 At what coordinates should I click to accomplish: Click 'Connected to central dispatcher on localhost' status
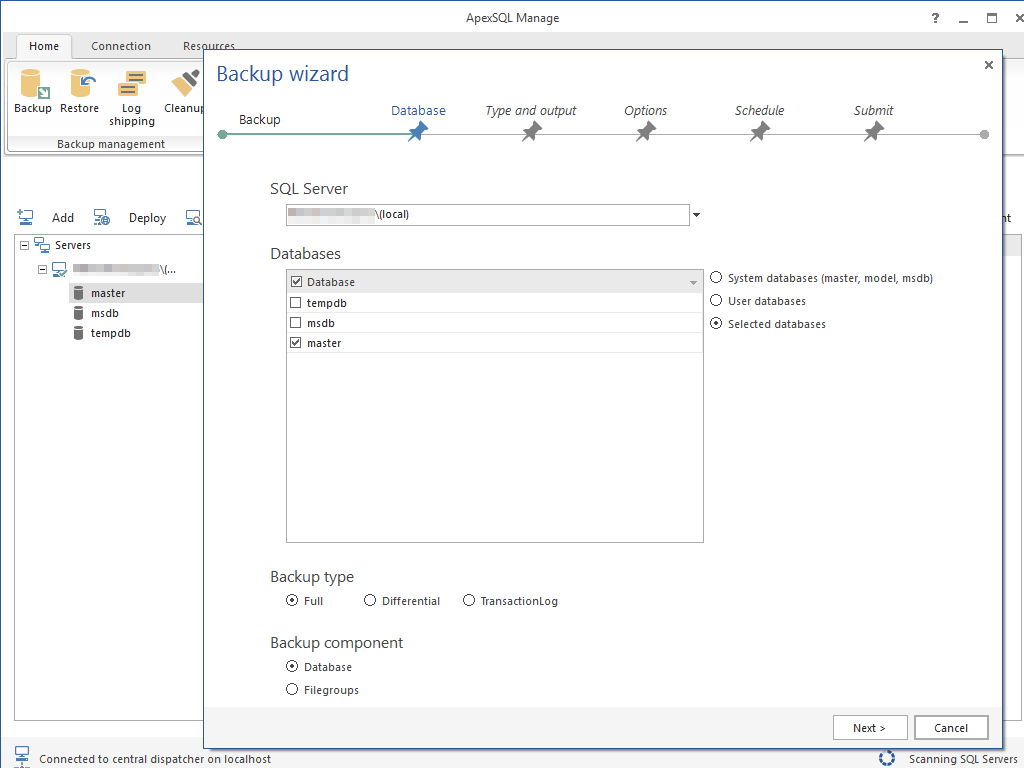click(155, 759)
